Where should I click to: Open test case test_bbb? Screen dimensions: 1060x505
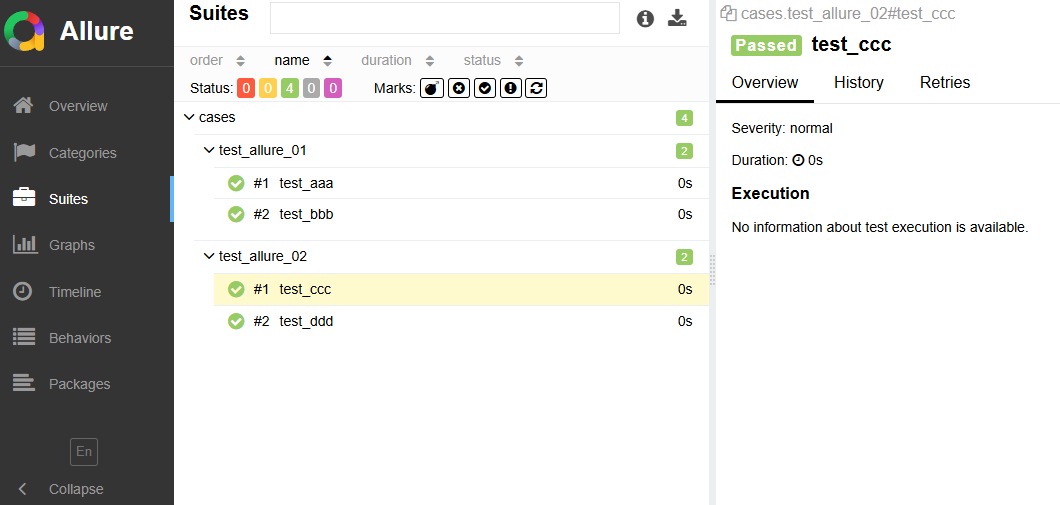click(461, 214)
